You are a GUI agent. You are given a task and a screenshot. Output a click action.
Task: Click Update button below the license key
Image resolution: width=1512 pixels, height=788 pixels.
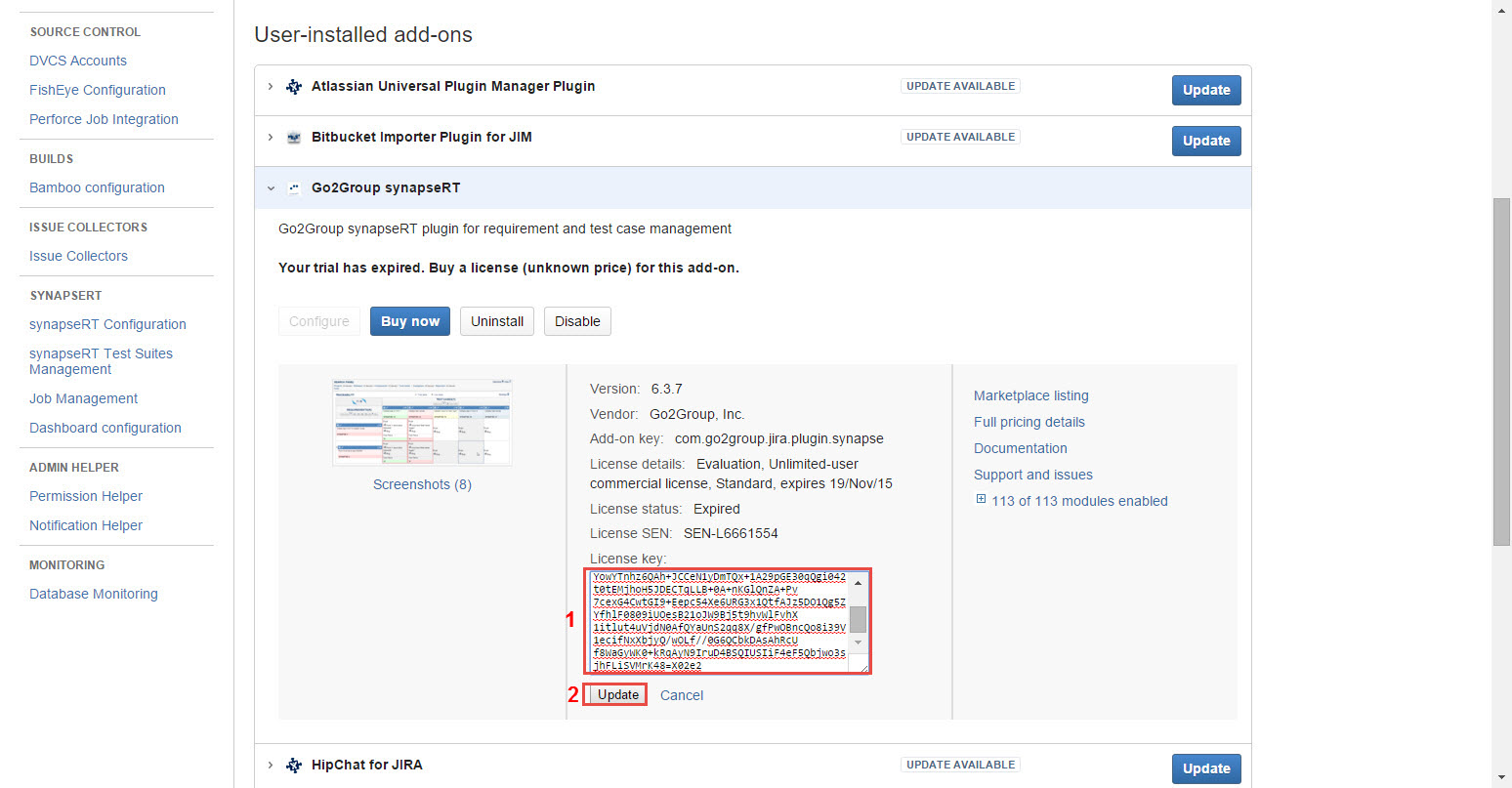click(x=617, y=695)
